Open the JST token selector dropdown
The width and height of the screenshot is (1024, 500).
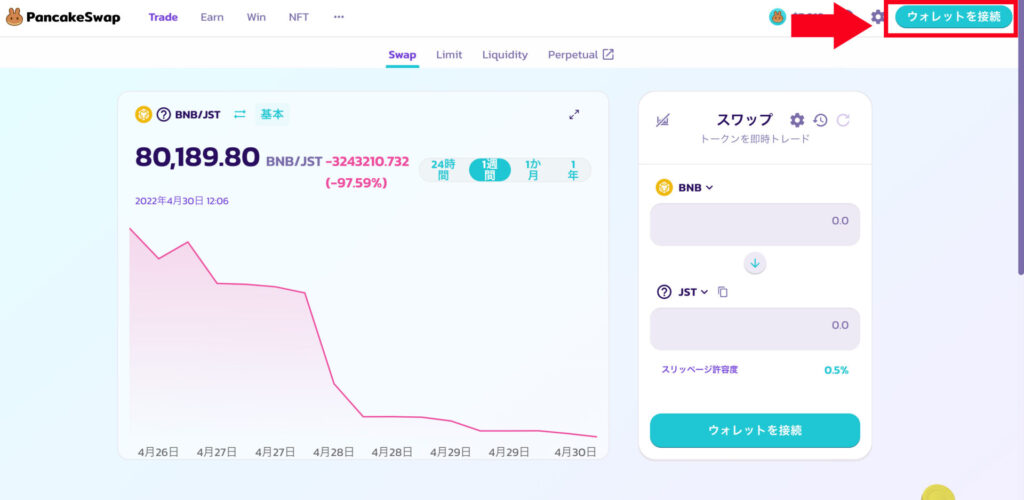[682, 292]
